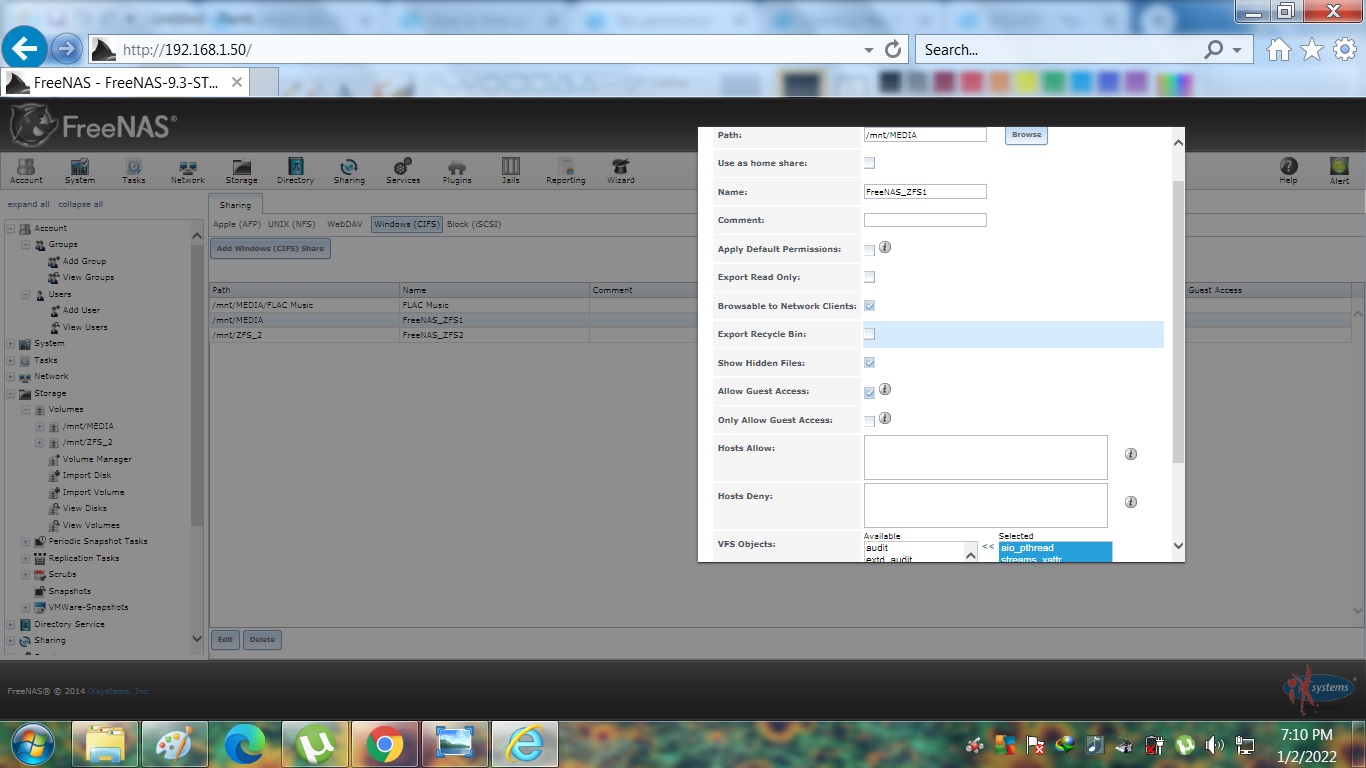
Task: Switch to UNIX (NFS) tab
Action: pos(292,225)
